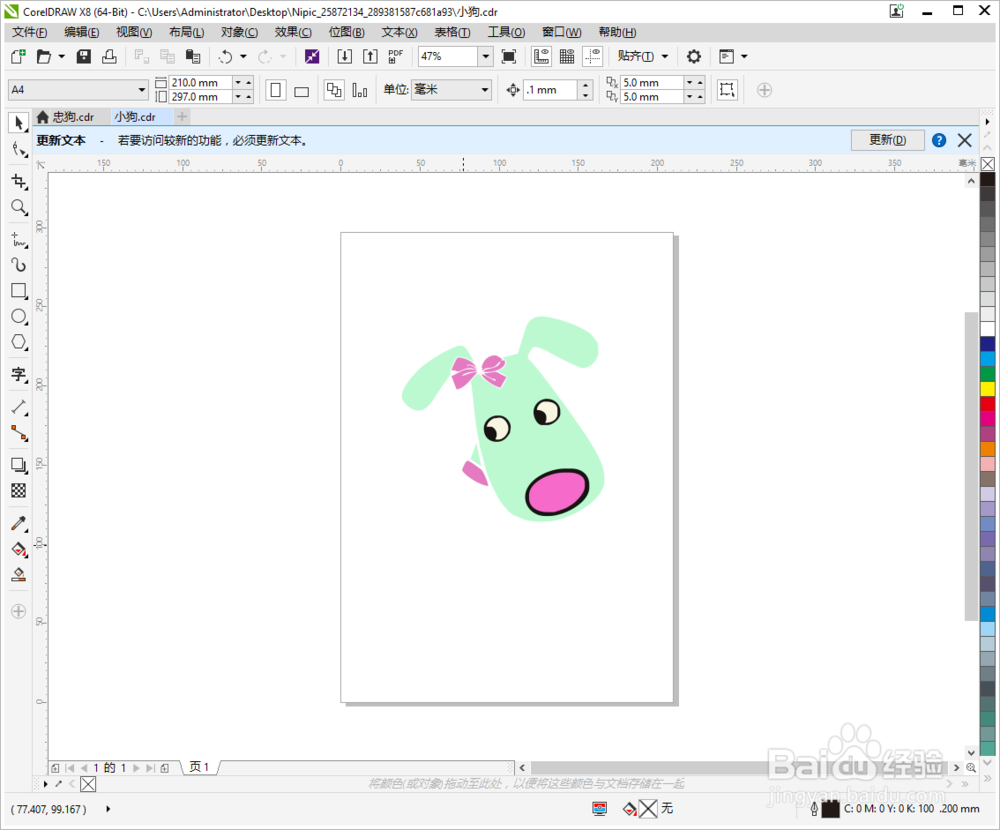
Task: Select the Transparency tool
Action: (x=18, y=491)
